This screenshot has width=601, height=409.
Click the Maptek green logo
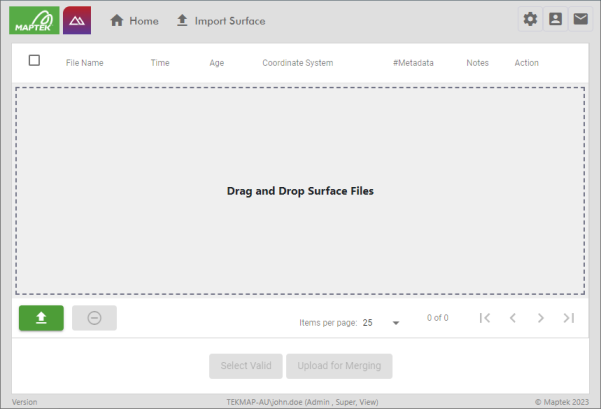tap(34, 20)
